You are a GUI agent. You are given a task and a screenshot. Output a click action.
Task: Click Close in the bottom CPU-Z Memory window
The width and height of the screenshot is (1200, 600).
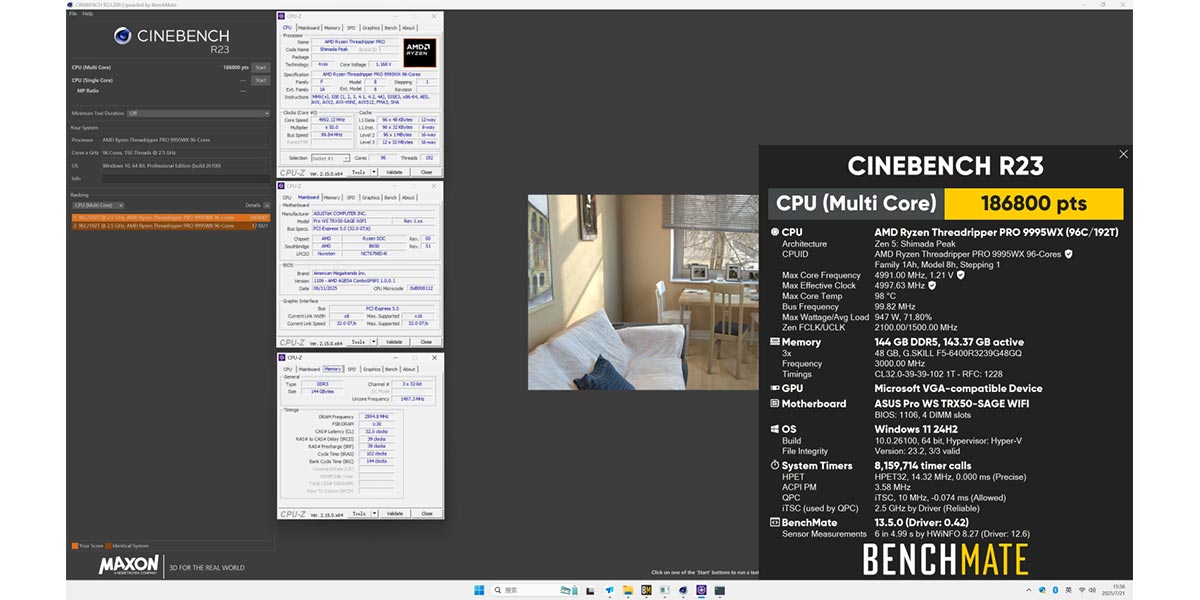point(426,513)
